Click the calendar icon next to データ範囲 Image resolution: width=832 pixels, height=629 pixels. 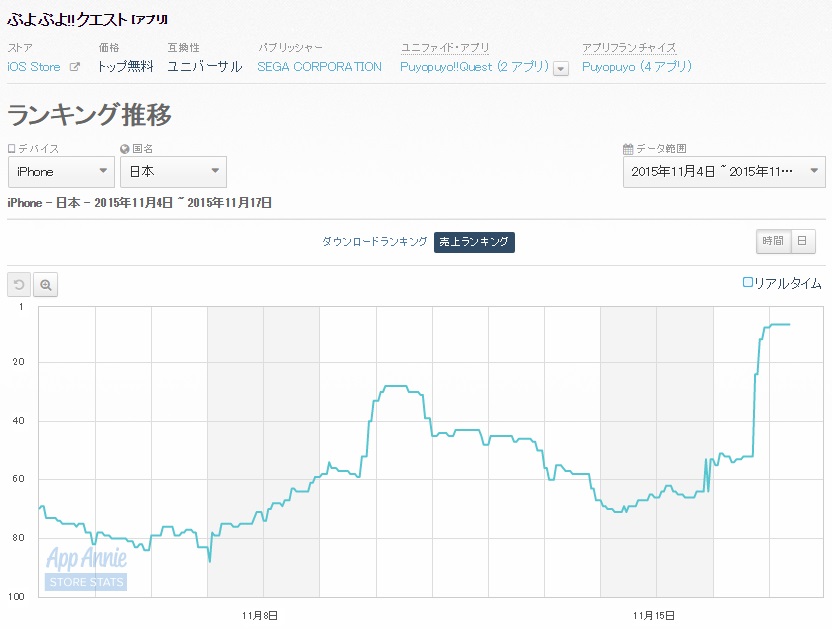tap(628, 149)
